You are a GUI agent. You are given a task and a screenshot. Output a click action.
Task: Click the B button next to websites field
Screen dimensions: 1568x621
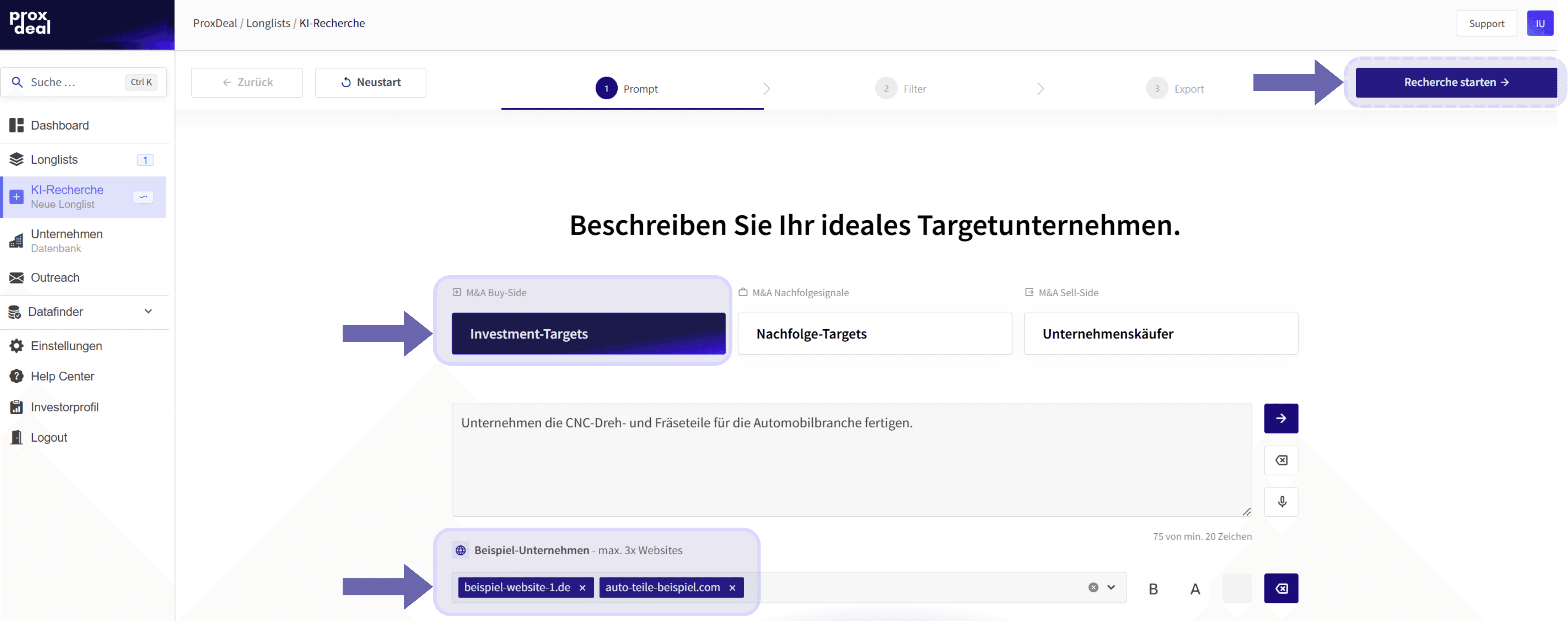[1153, 589]
